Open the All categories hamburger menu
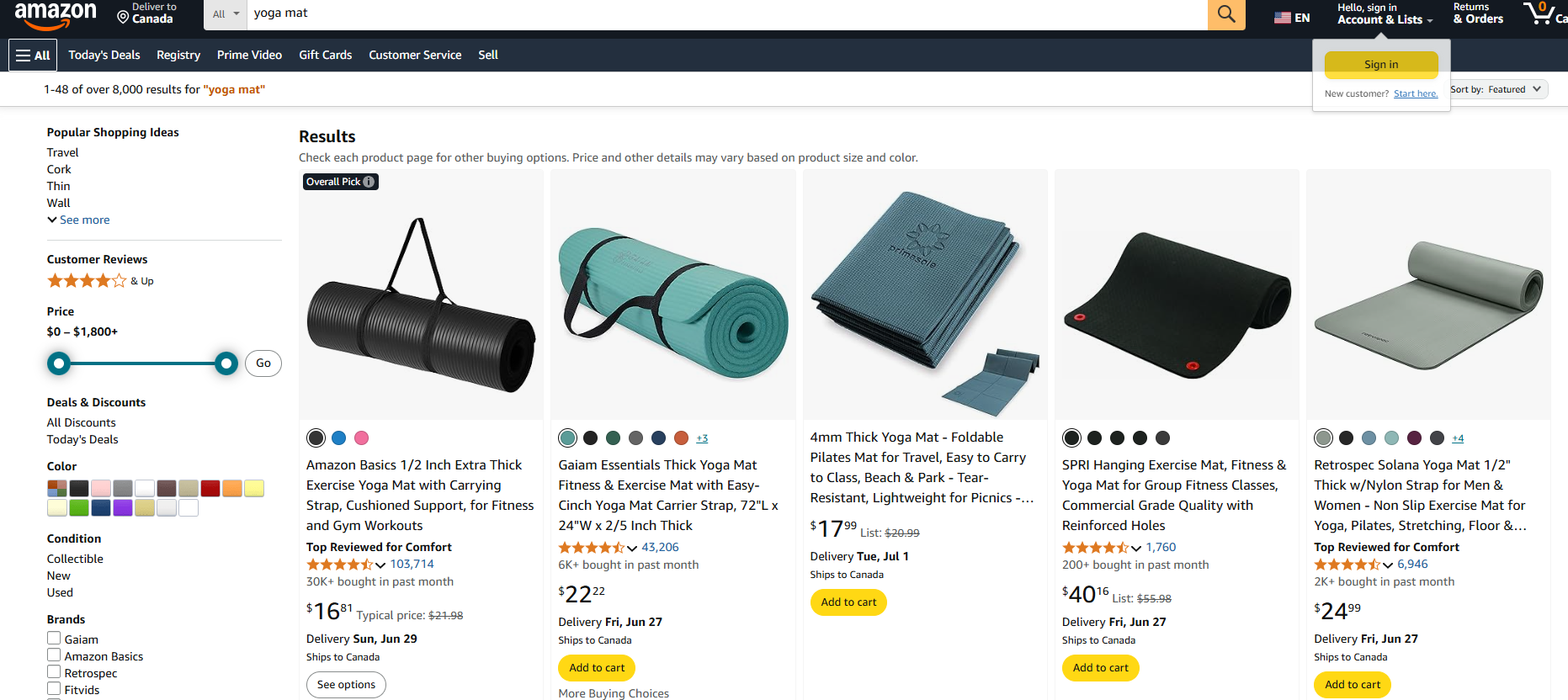1568x700 pixels. coord(32,55)
